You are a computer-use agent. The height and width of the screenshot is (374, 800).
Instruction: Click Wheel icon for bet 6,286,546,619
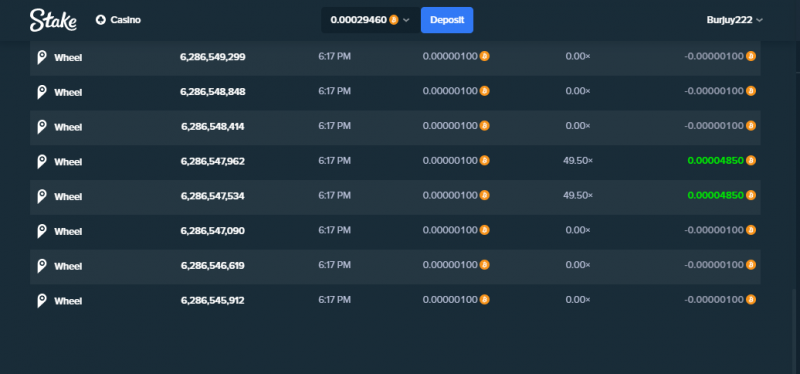(x=42, y=265)
